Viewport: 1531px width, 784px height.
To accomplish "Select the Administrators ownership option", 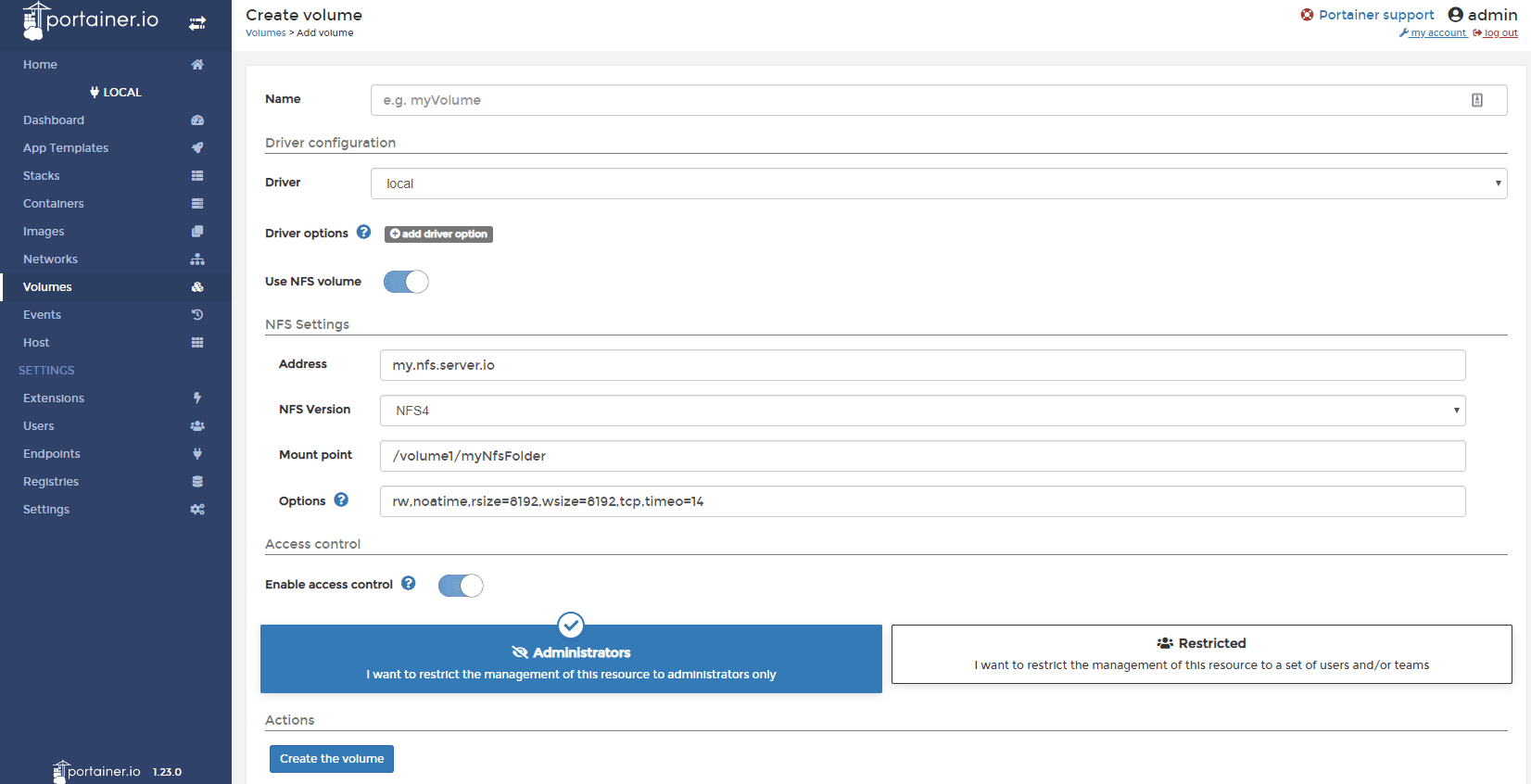I will point(571,659).
